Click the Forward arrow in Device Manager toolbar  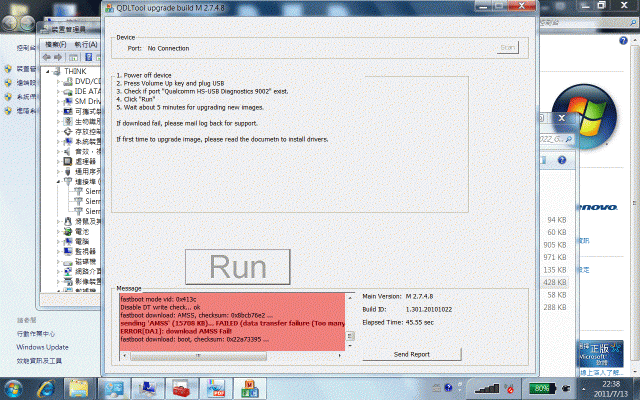[x=58, y=57]
